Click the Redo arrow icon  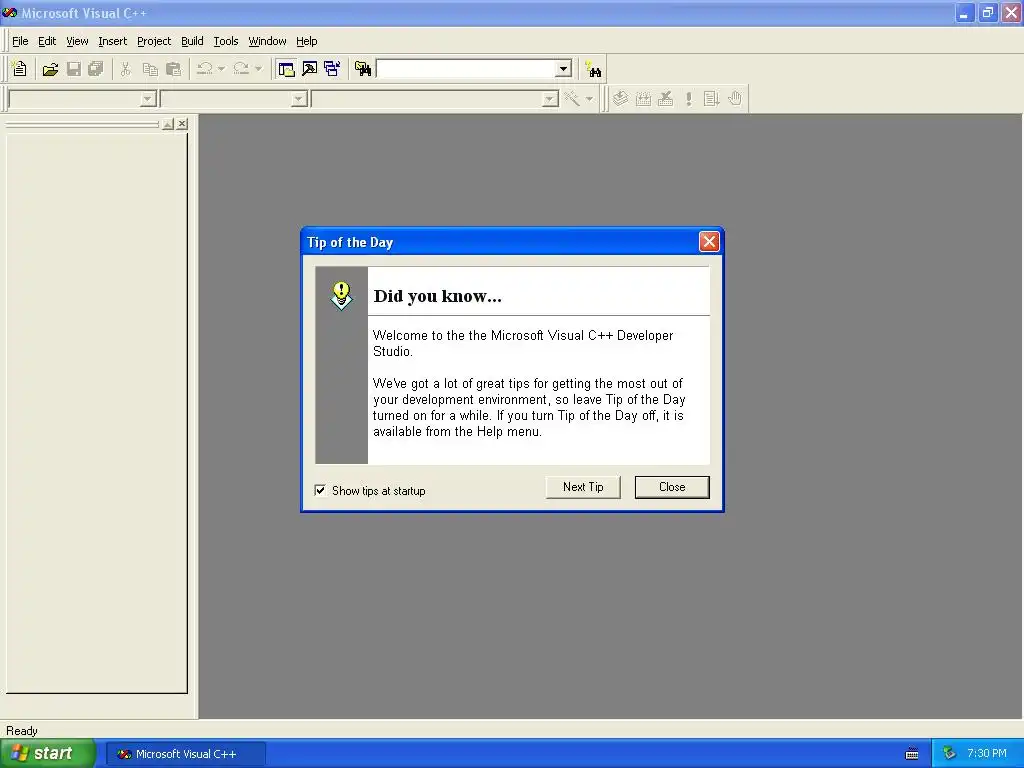pyautogui.click(x=241, y=69)
